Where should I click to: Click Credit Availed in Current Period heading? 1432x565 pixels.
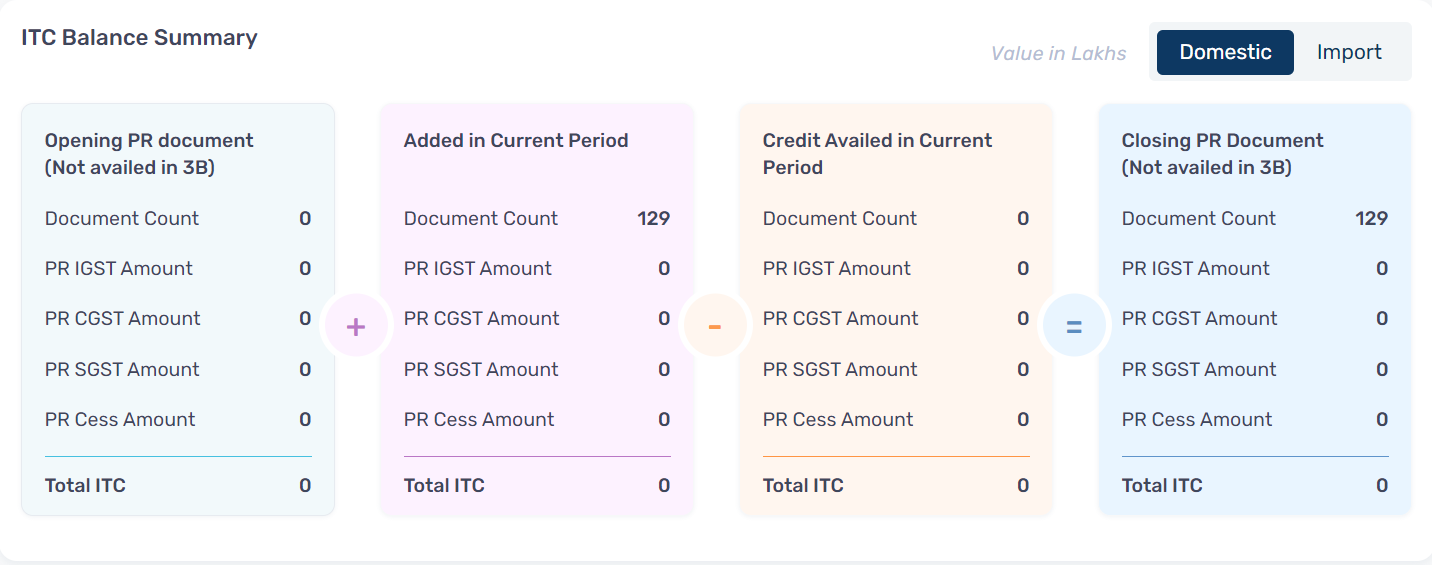pos(877,154)
